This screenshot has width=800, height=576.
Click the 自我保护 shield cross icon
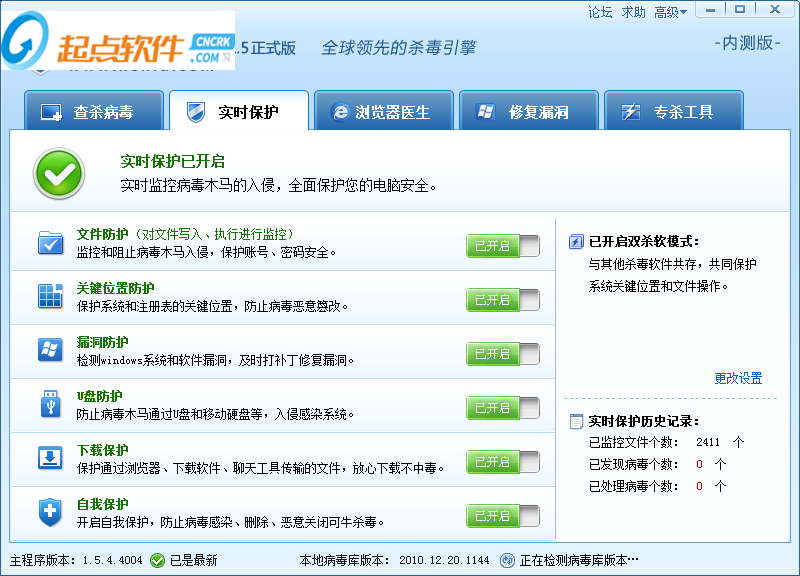[x=50, y=512]
